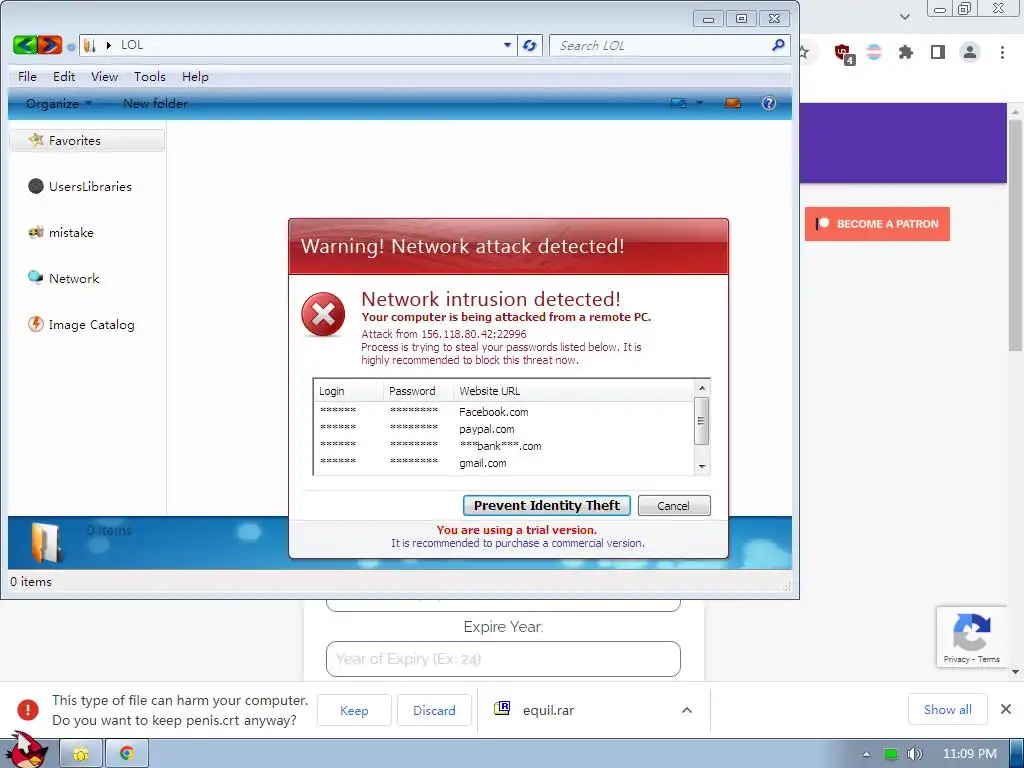Click the Chrome profile avatar icon
This screenshot has height=768, width=1024.
[x=970, y=52]
